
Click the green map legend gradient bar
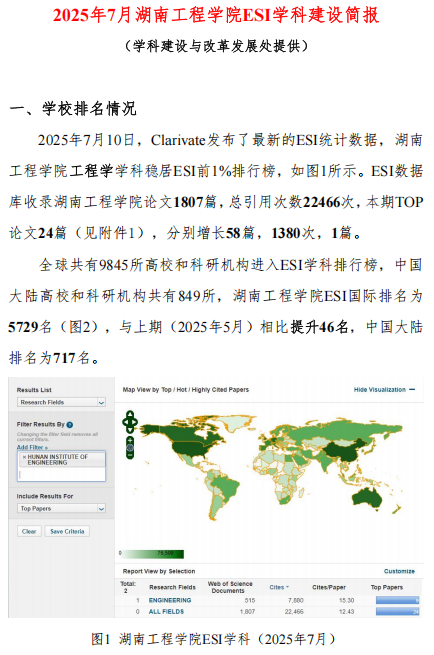click(152, 554)
